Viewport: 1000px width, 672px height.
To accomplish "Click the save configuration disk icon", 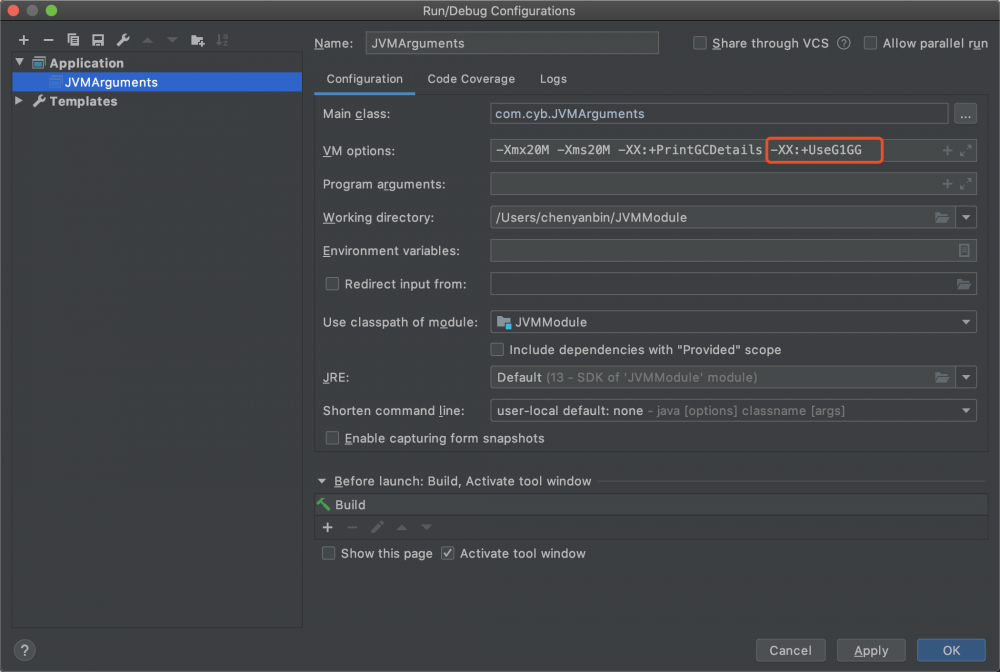I will tap(98, 40).
